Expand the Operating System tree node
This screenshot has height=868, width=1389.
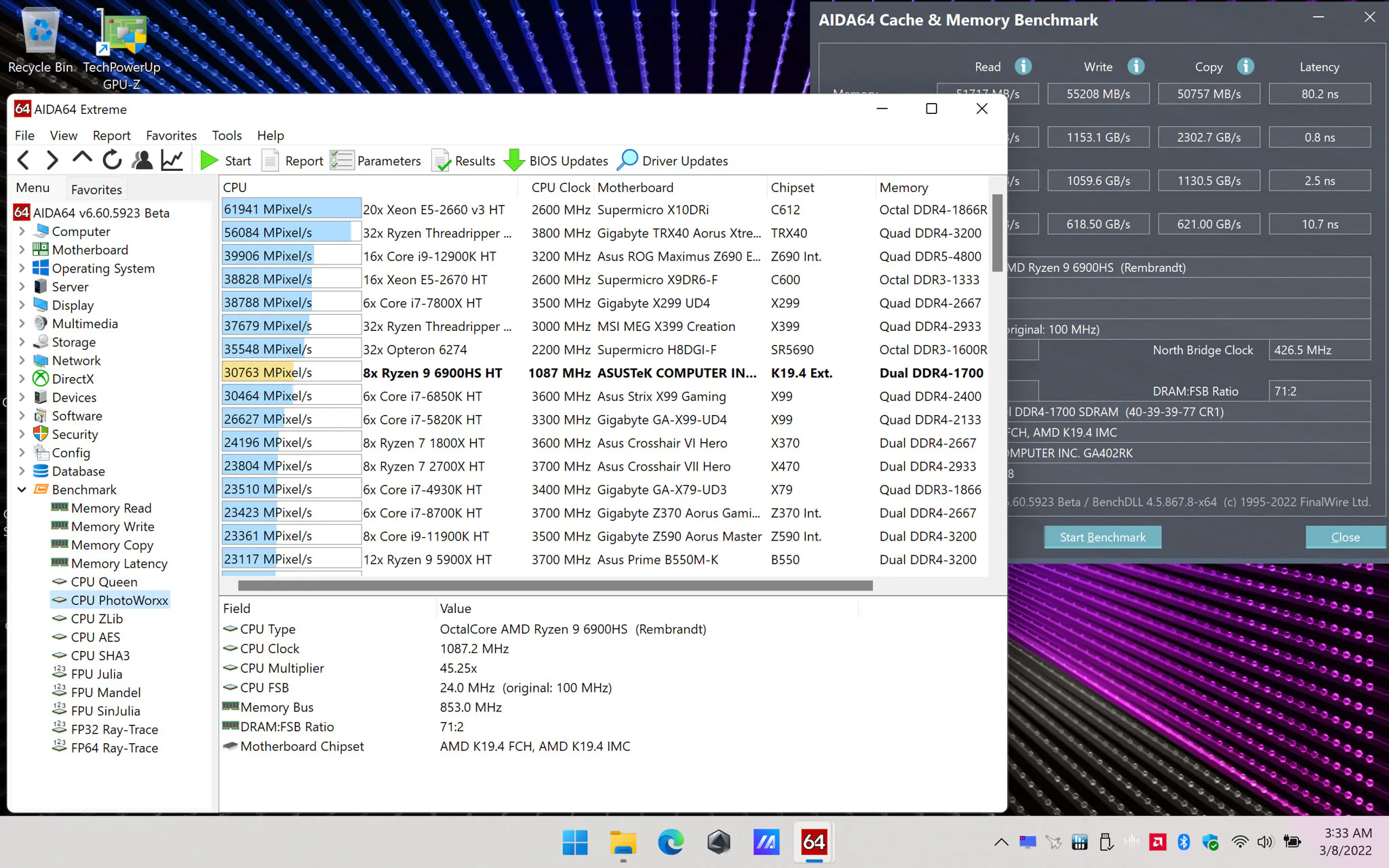click(x=22, y=268)
